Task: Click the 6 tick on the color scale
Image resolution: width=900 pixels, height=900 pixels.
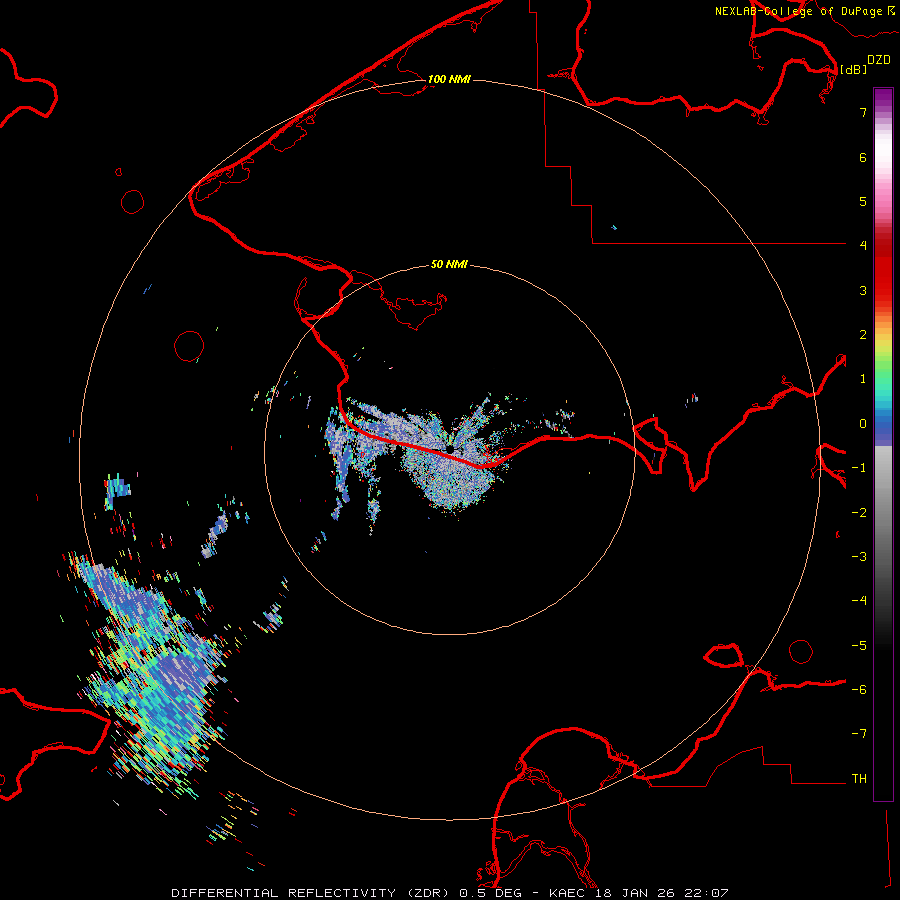Action: (863, 157)
